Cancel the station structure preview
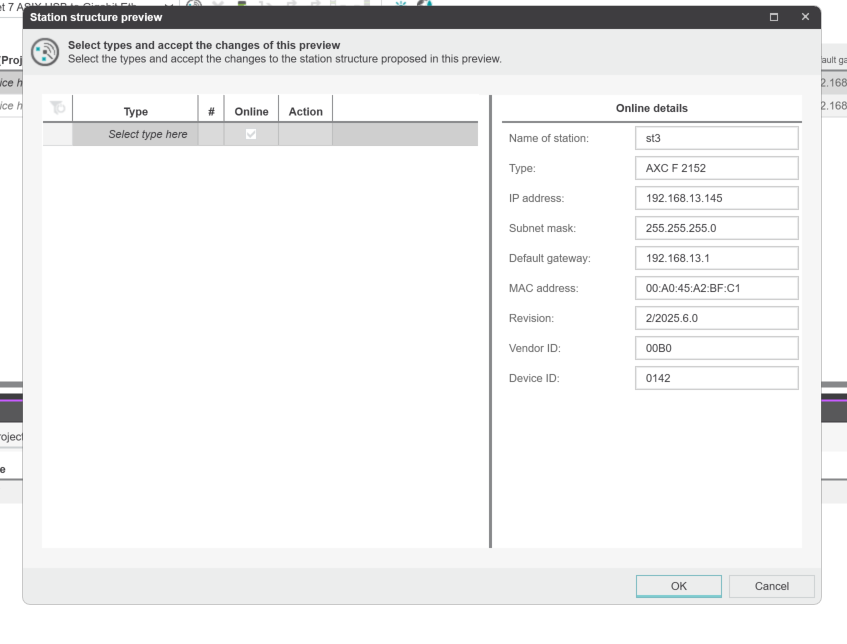This screenshot has width=847, height=644. point(771,586)
